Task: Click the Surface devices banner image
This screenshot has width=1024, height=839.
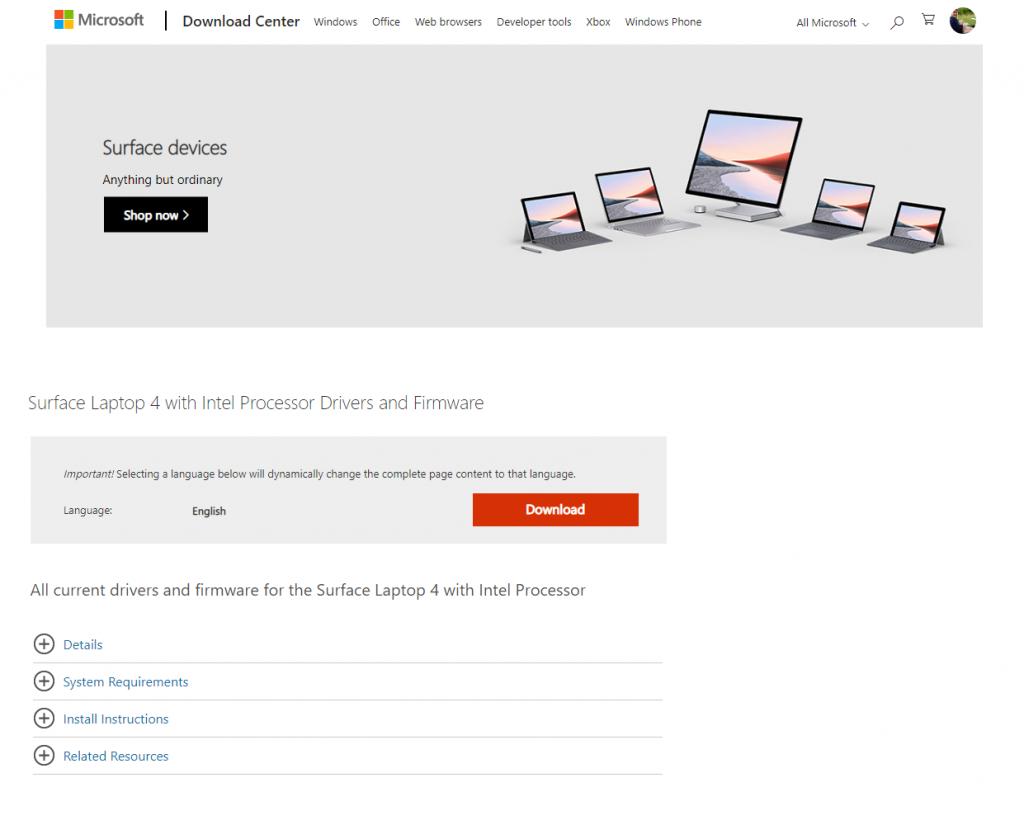Action: pyautogui.click(x=730, y=185)
